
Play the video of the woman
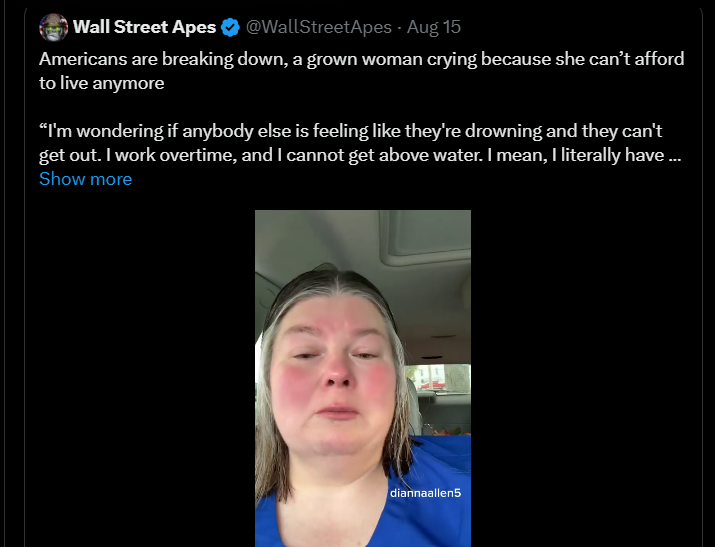[x=362, y=378]
